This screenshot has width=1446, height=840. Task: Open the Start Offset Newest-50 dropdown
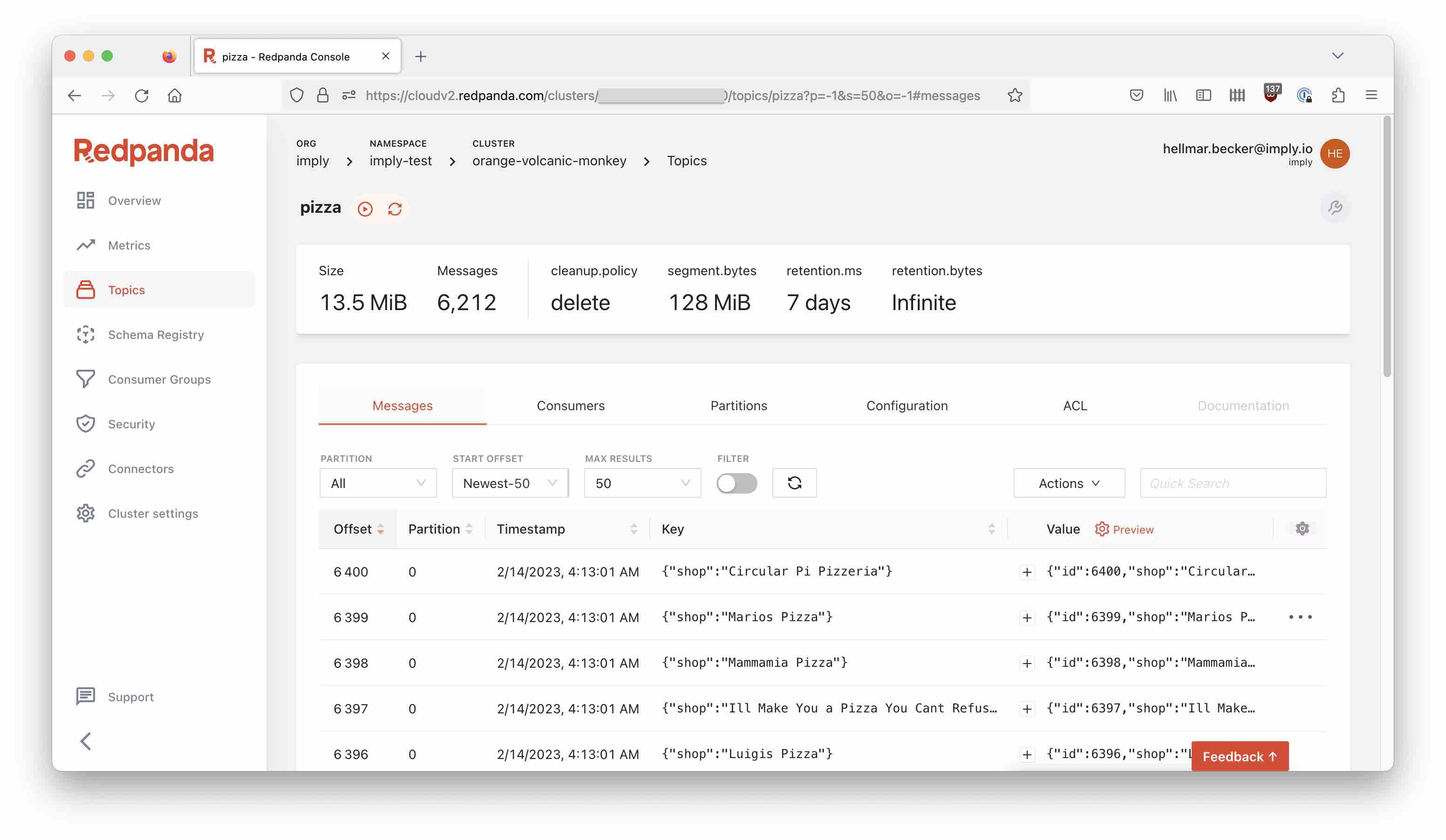coord(510,483)
